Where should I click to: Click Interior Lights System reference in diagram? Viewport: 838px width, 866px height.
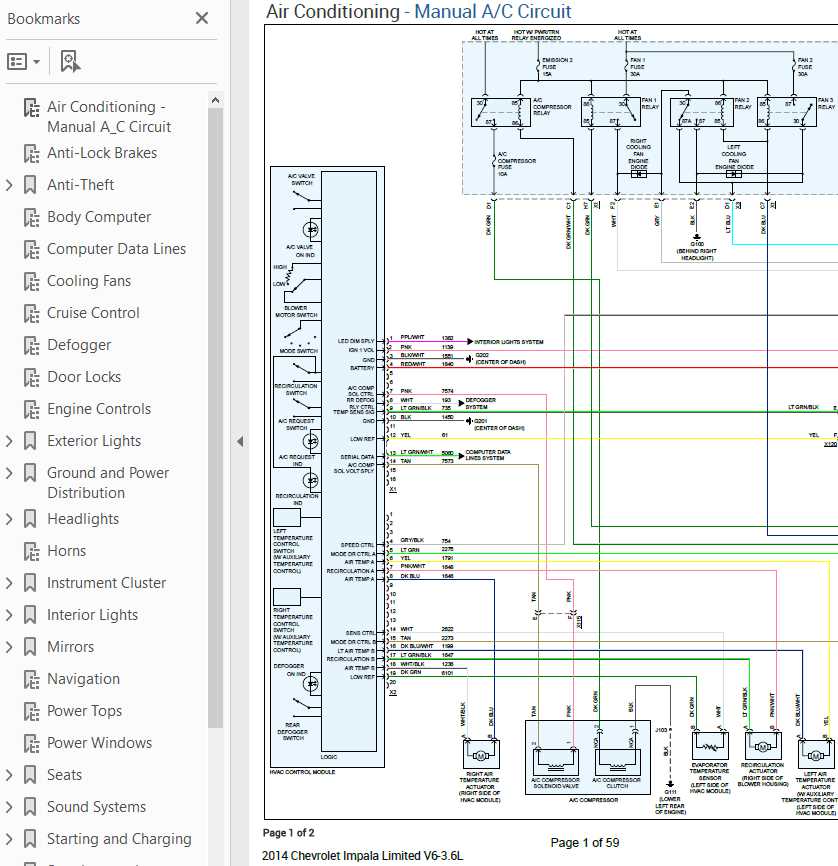508,342
